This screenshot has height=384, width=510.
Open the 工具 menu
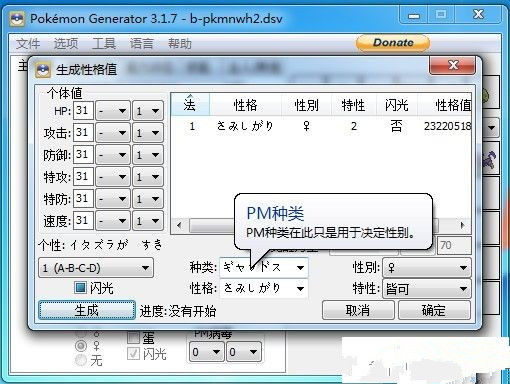click(104, 44)
